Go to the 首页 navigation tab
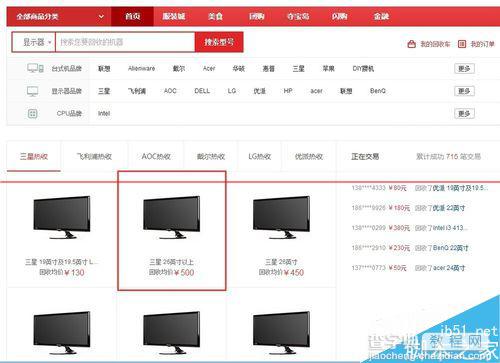 click(x=132, y=16)
